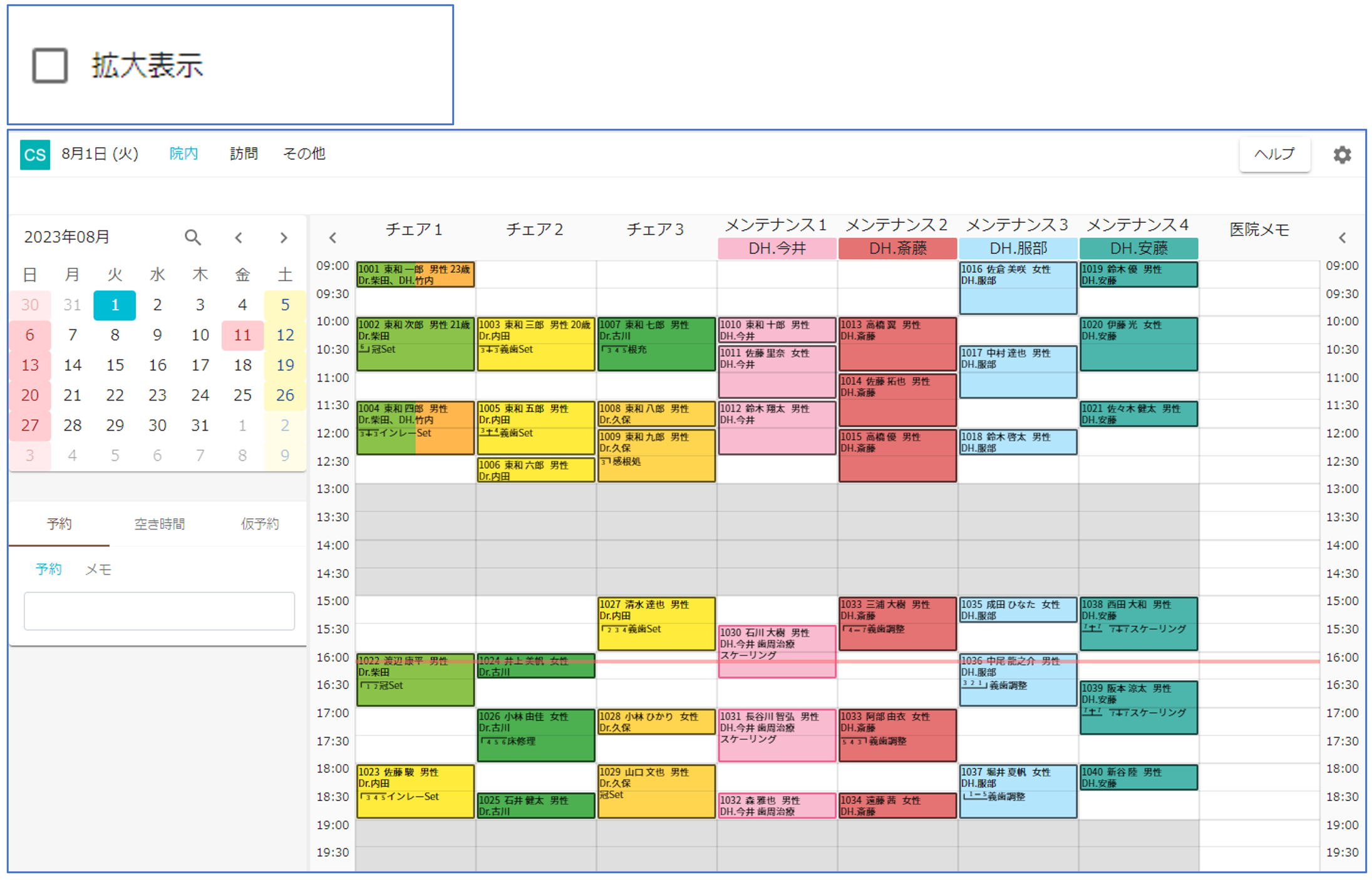Switch to the 訪問 tab
This screenshot has width=1372, height=880.
(x=244, y=153)
